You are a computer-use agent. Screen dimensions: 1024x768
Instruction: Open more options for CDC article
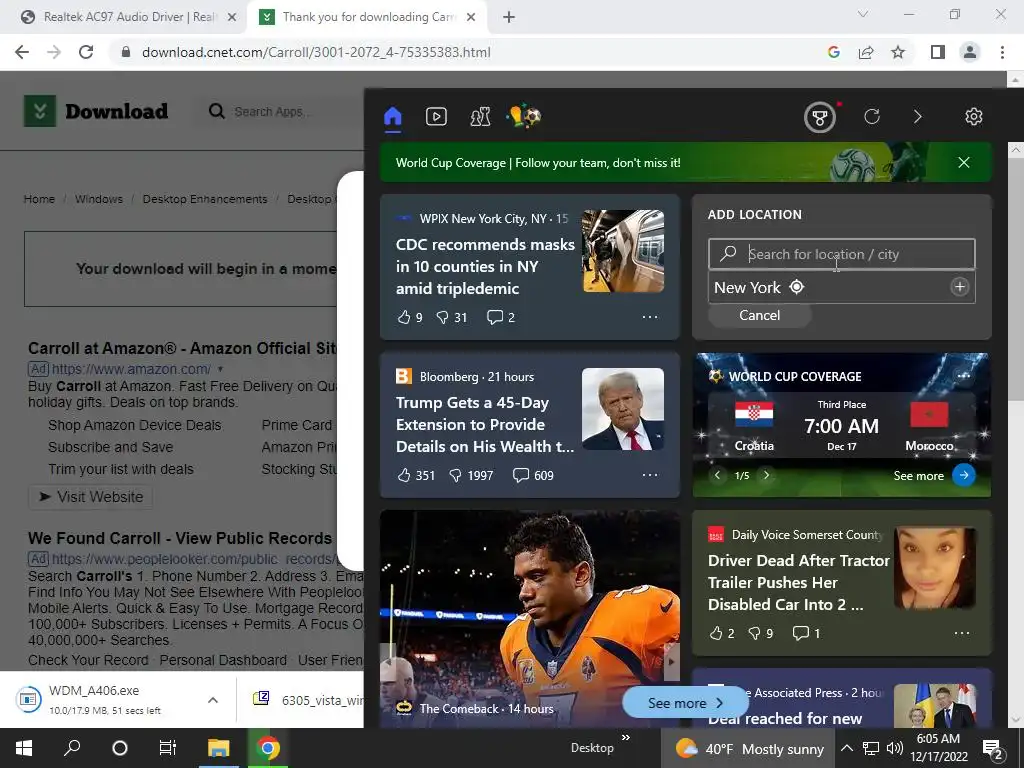coord(650,317)
